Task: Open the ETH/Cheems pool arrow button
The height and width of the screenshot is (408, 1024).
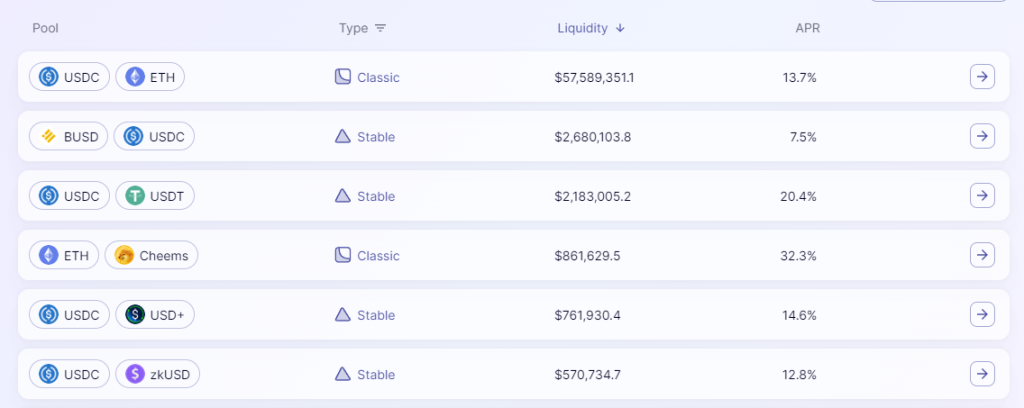Action: 982,255
